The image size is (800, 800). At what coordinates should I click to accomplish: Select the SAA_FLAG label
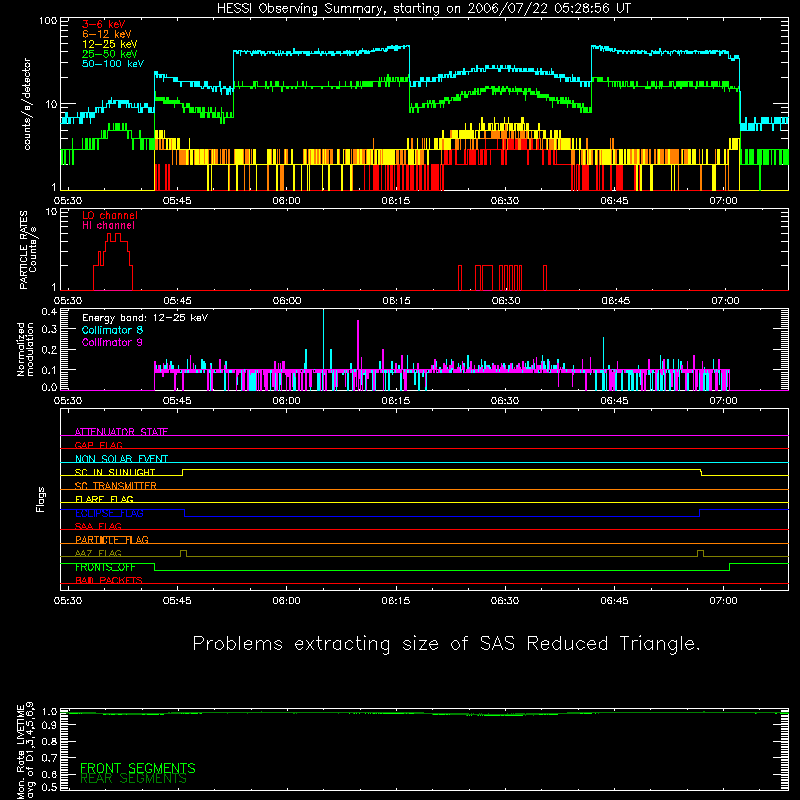[x=98, y=526]
